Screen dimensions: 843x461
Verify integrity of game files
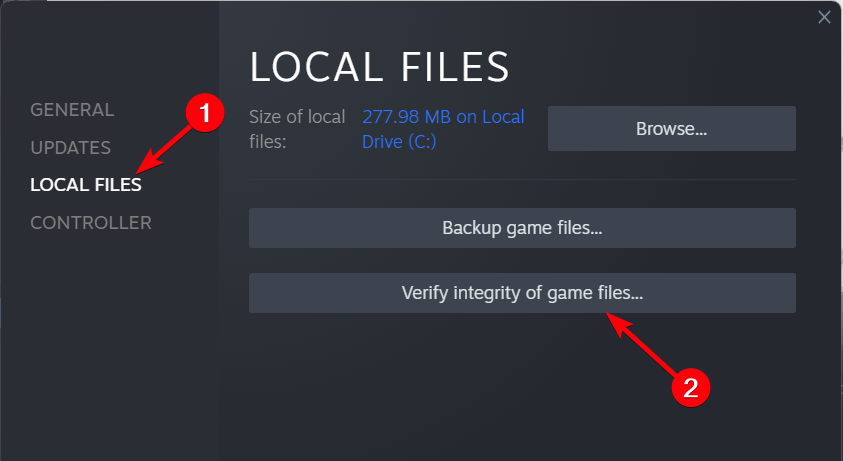pyautogui.click(x=521, y=293)
